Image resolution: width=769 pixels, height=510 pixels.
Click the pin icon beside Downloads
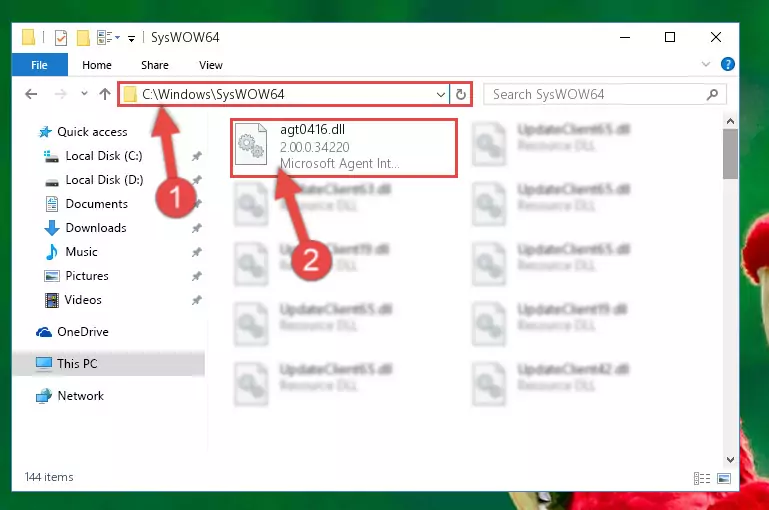click(197, 228)
